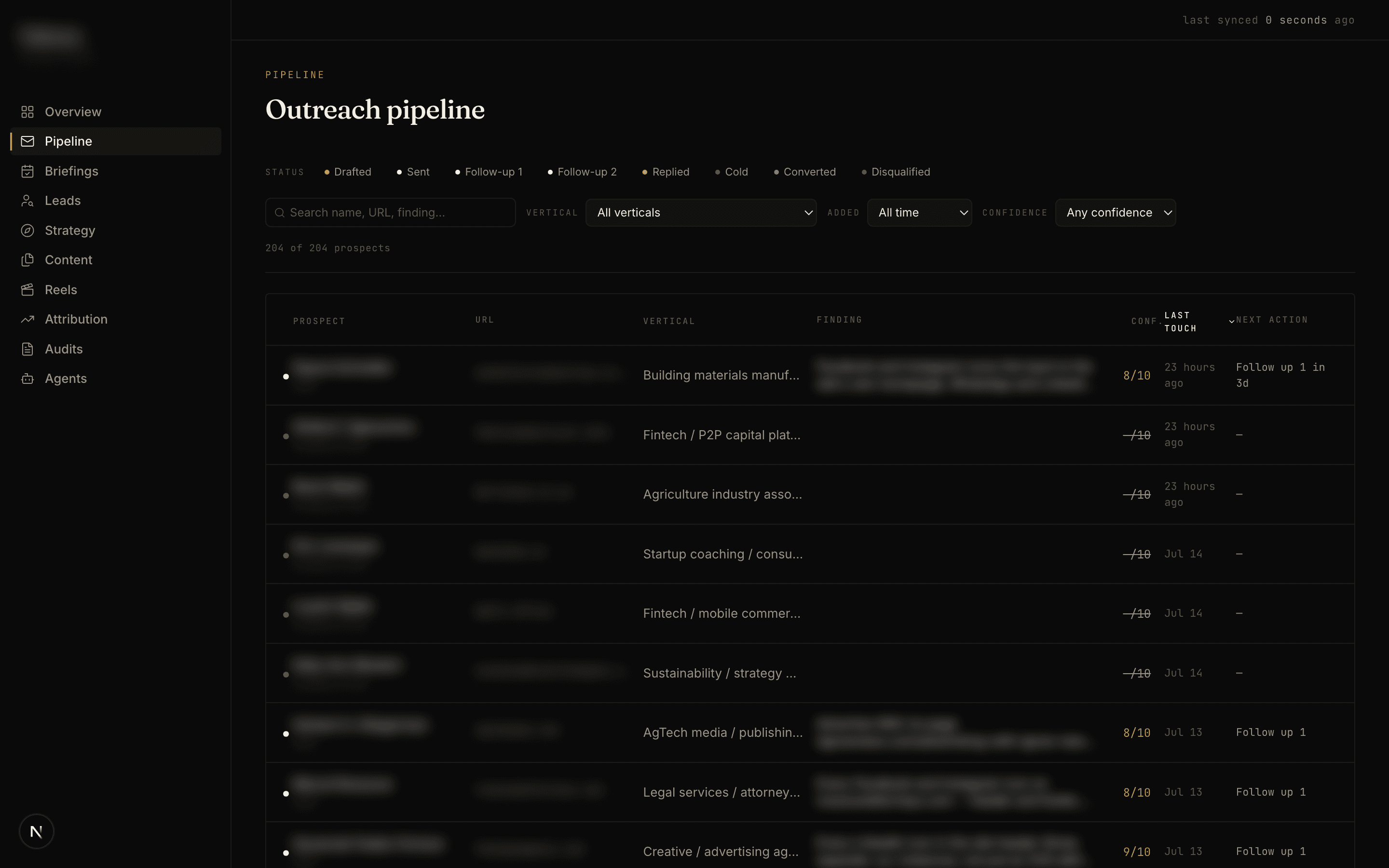Go to the Briefings section
1389x868 pixels.
115,171
